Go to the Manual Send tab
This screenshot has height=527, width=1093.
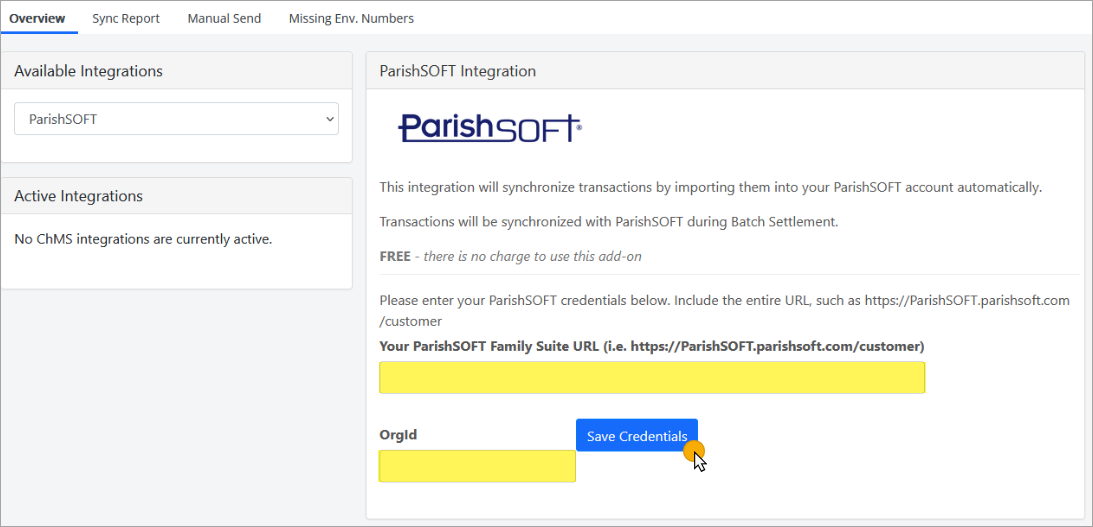(224, 18)
